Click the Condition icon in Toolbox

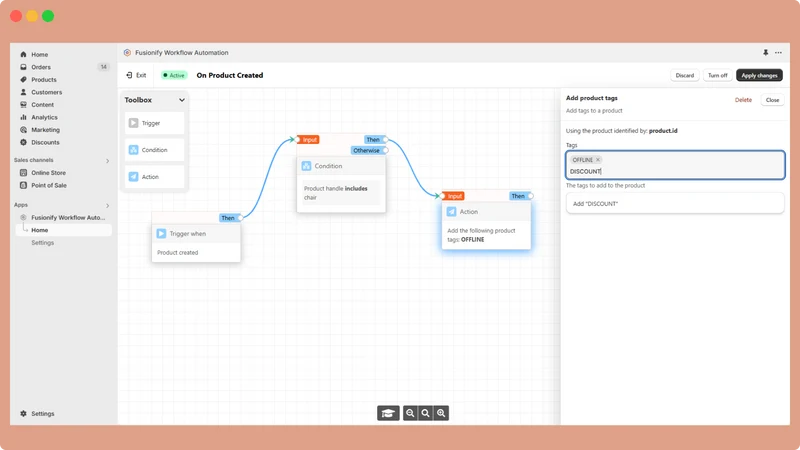click(133, 150)
